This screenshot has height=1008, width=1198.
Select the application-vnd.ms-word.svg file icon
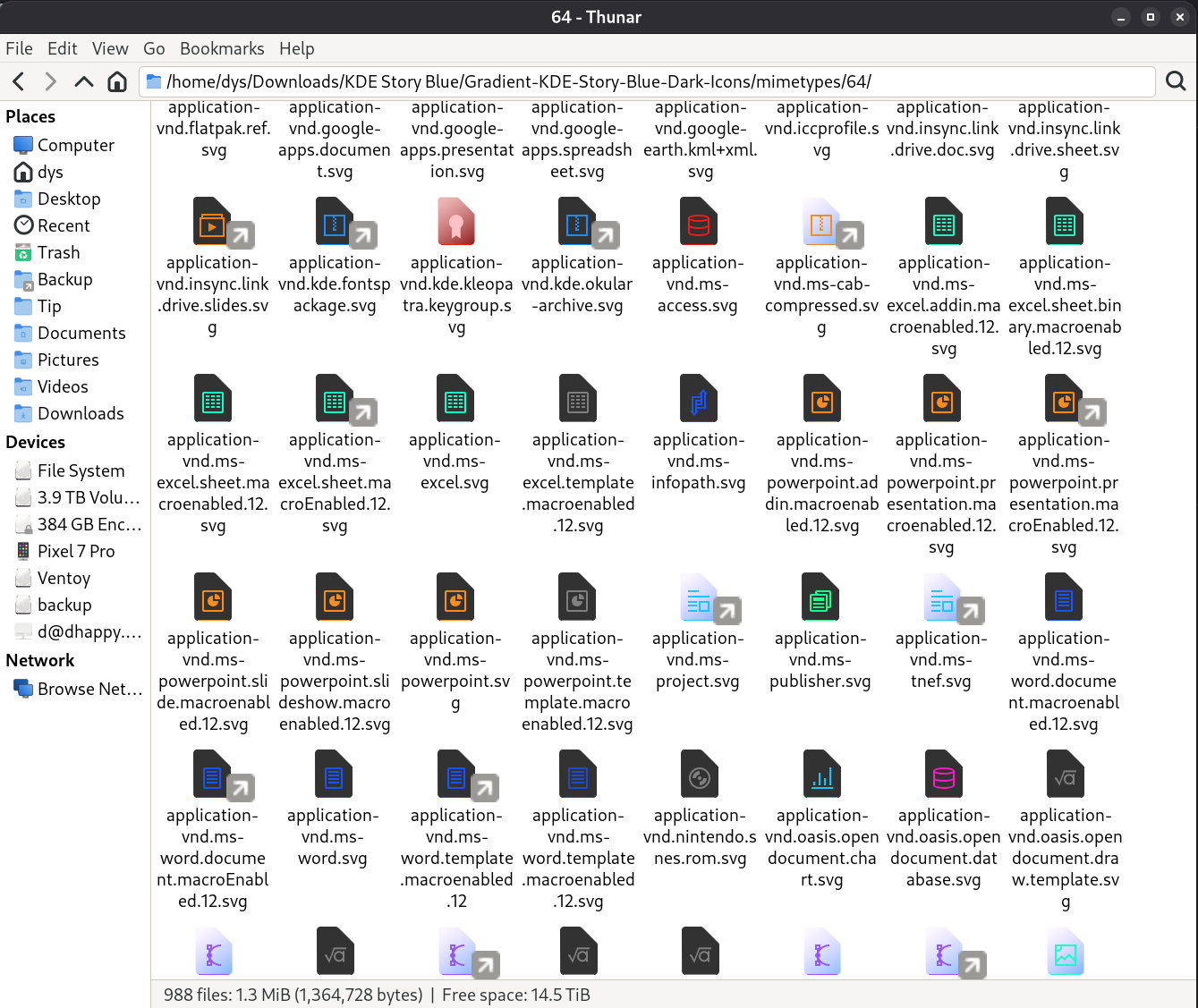coord(333,774)
